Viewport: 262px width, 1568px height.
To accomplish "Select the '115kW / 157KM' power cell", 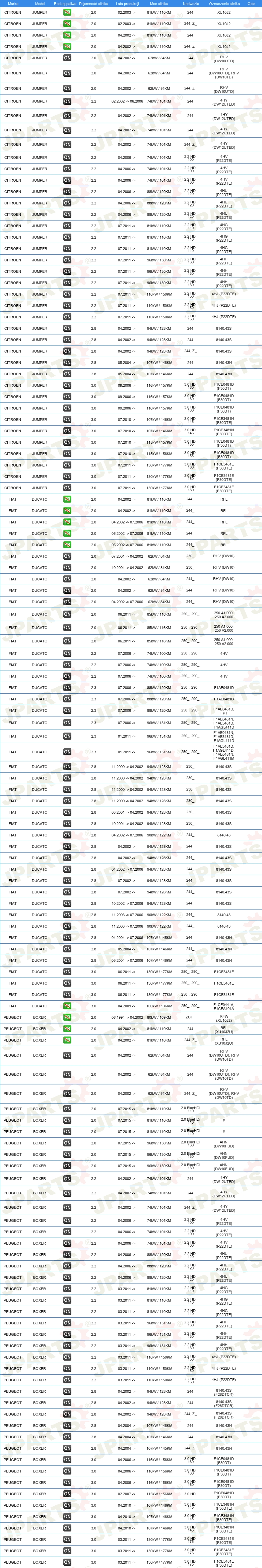I will 159,443.
